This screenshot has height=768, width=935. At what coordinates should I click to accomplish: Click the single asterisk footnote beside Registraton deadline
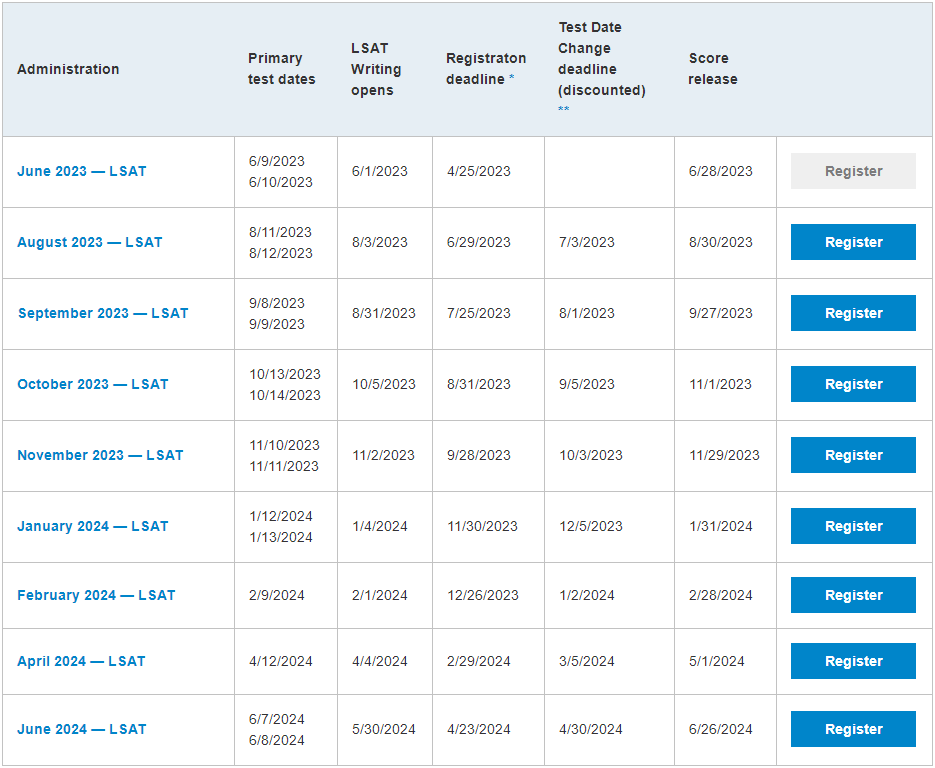(512, 78)
